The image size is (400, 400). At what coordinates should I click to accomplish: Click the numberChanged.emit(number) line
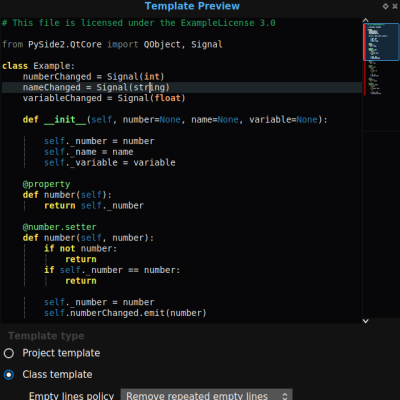[125, 313]
